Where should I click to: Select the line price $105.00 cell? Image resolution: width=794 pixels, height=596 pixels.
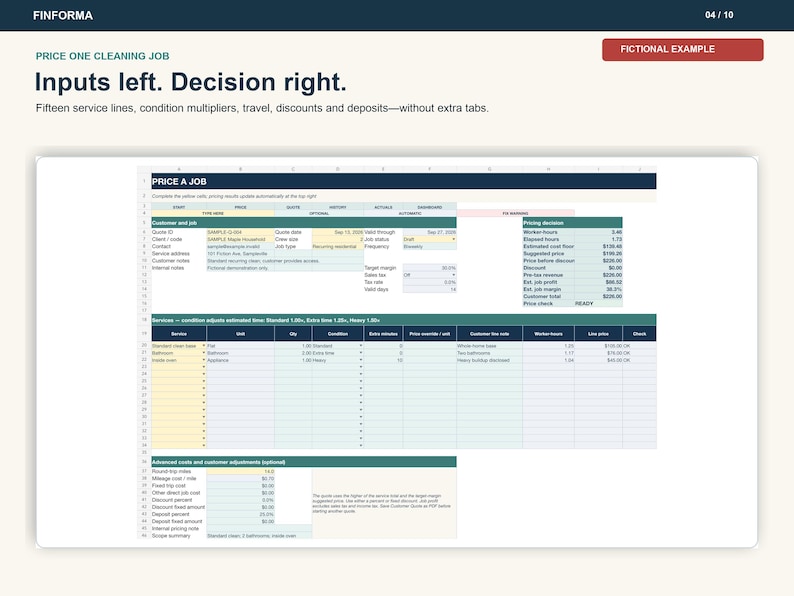599,346
